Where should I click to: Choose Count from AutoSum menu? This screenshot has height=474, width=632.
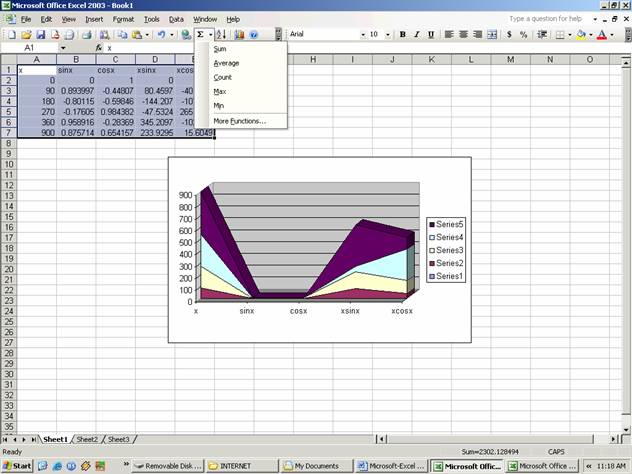(241, 77)
